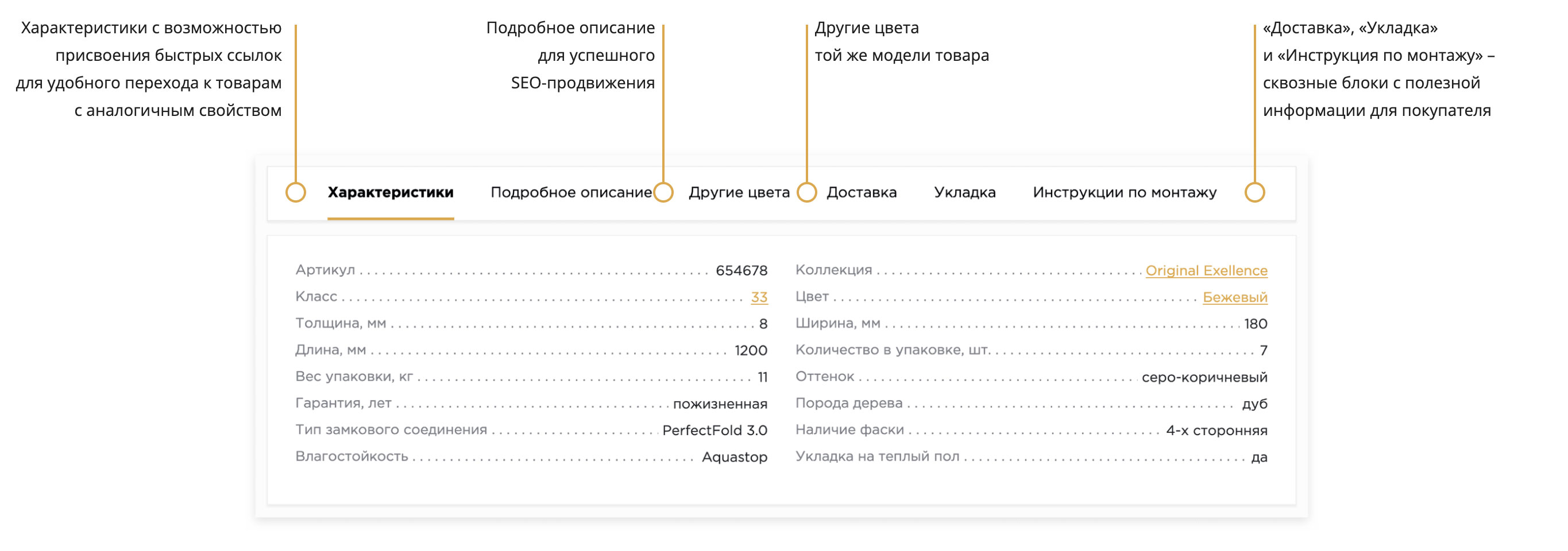
Task: Switch to the Подробное описание tab
Action: click(x=570, y=192)
